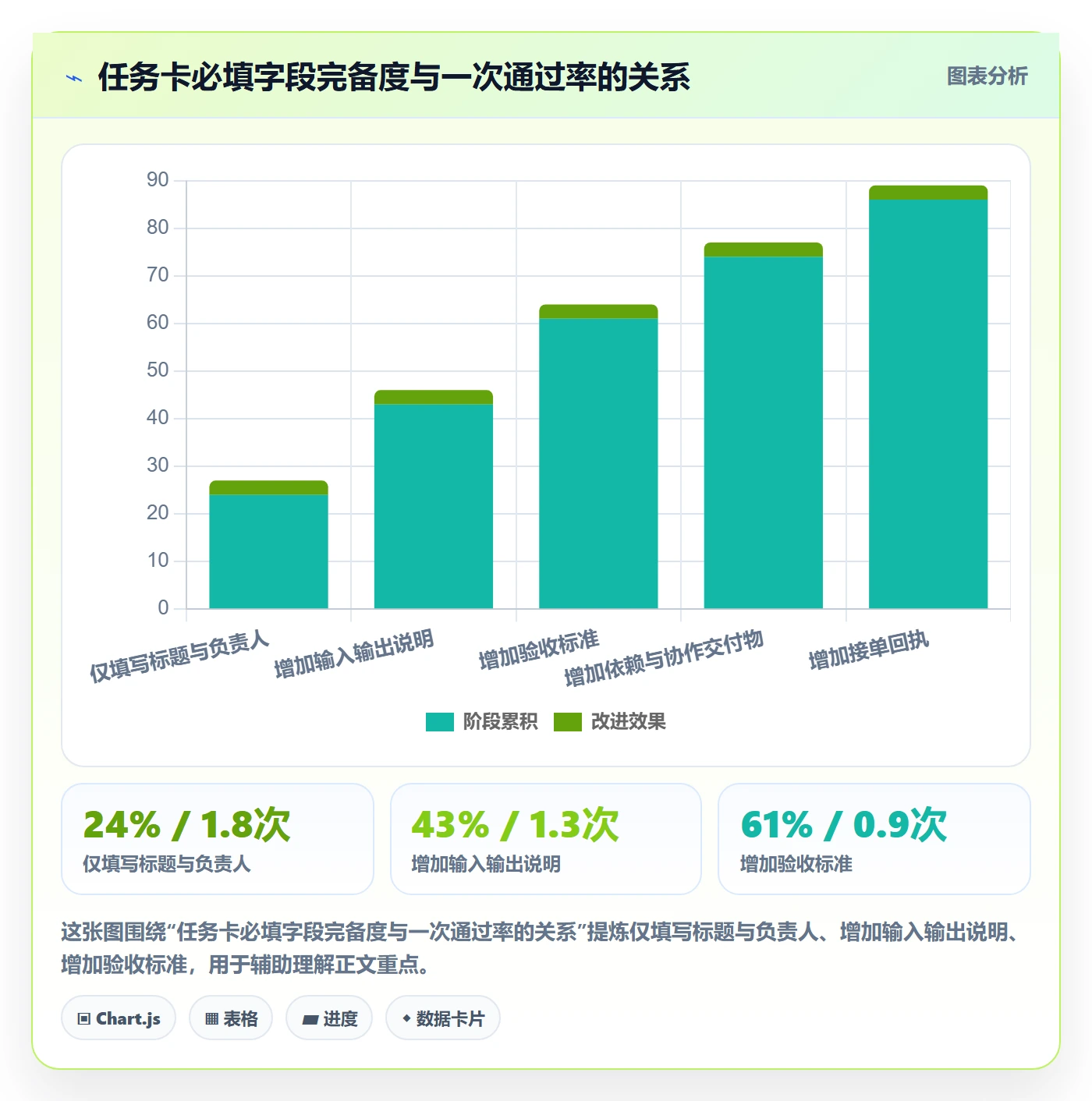Click the y-axis value 50
Viewport: 1092px width, 1101px height.
pos(158,370)
